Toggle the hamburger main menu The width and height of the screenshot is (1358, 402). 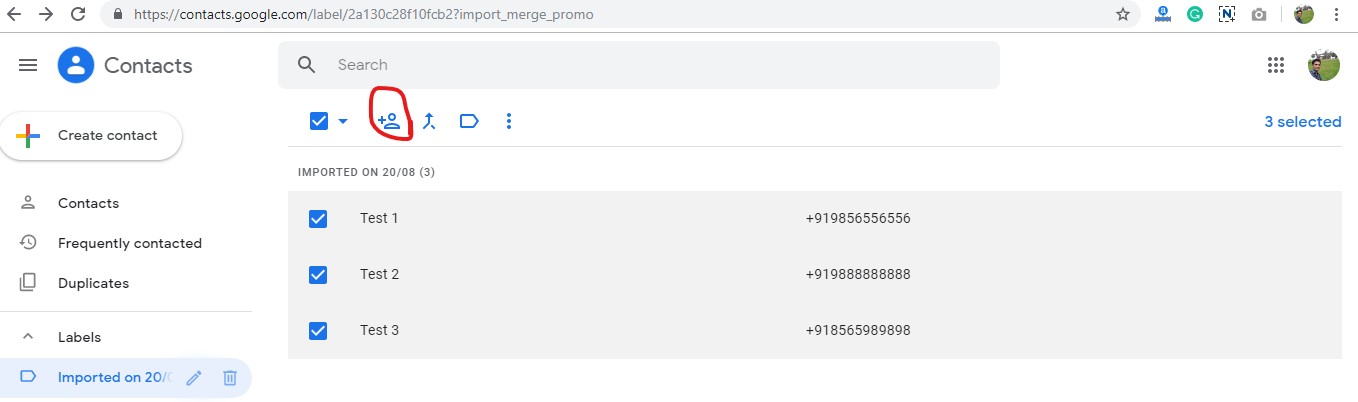tap(28, 65)
